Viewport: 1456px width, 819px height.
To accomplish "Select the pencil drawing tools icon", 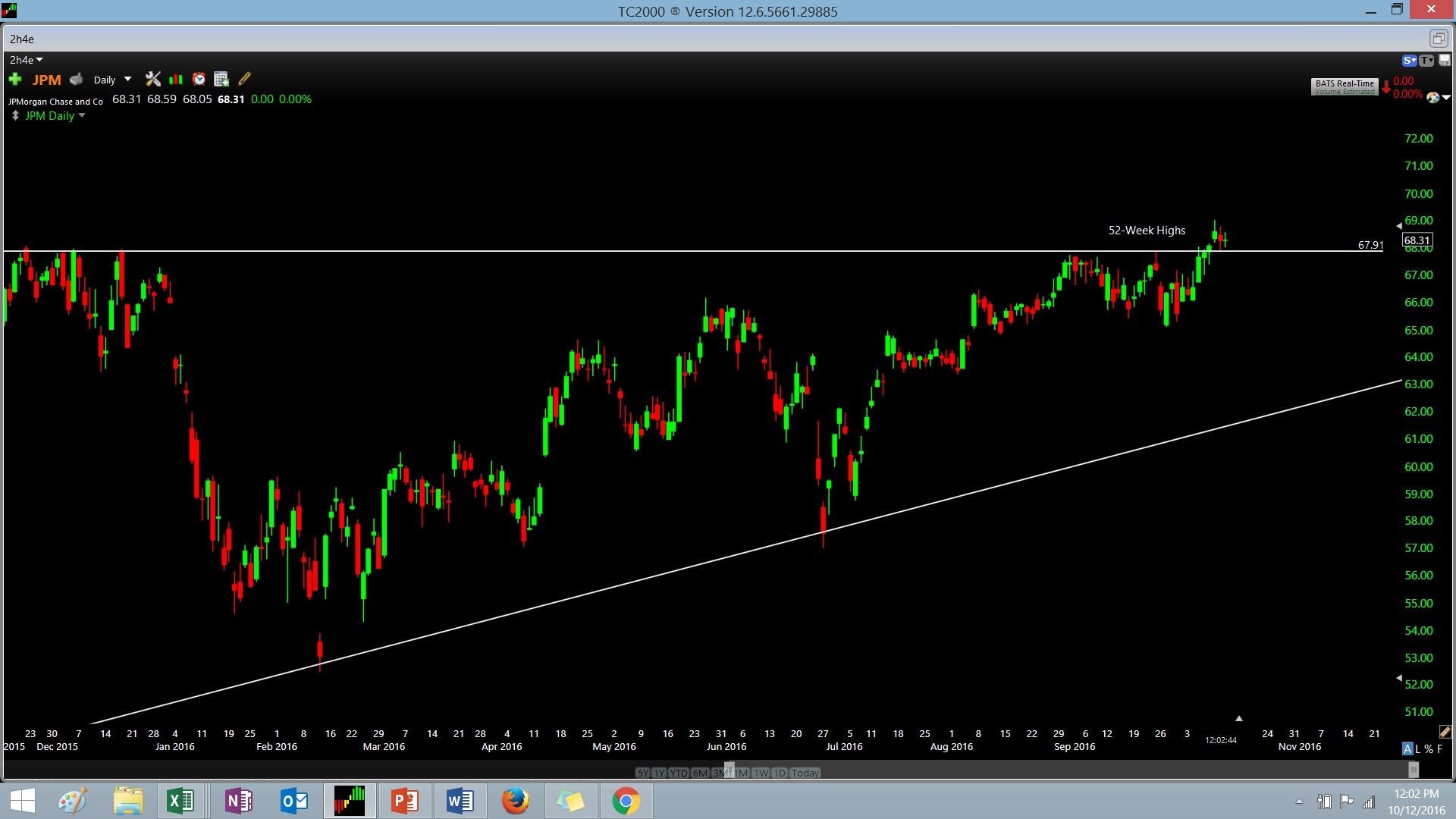I will tap(244, 79).
